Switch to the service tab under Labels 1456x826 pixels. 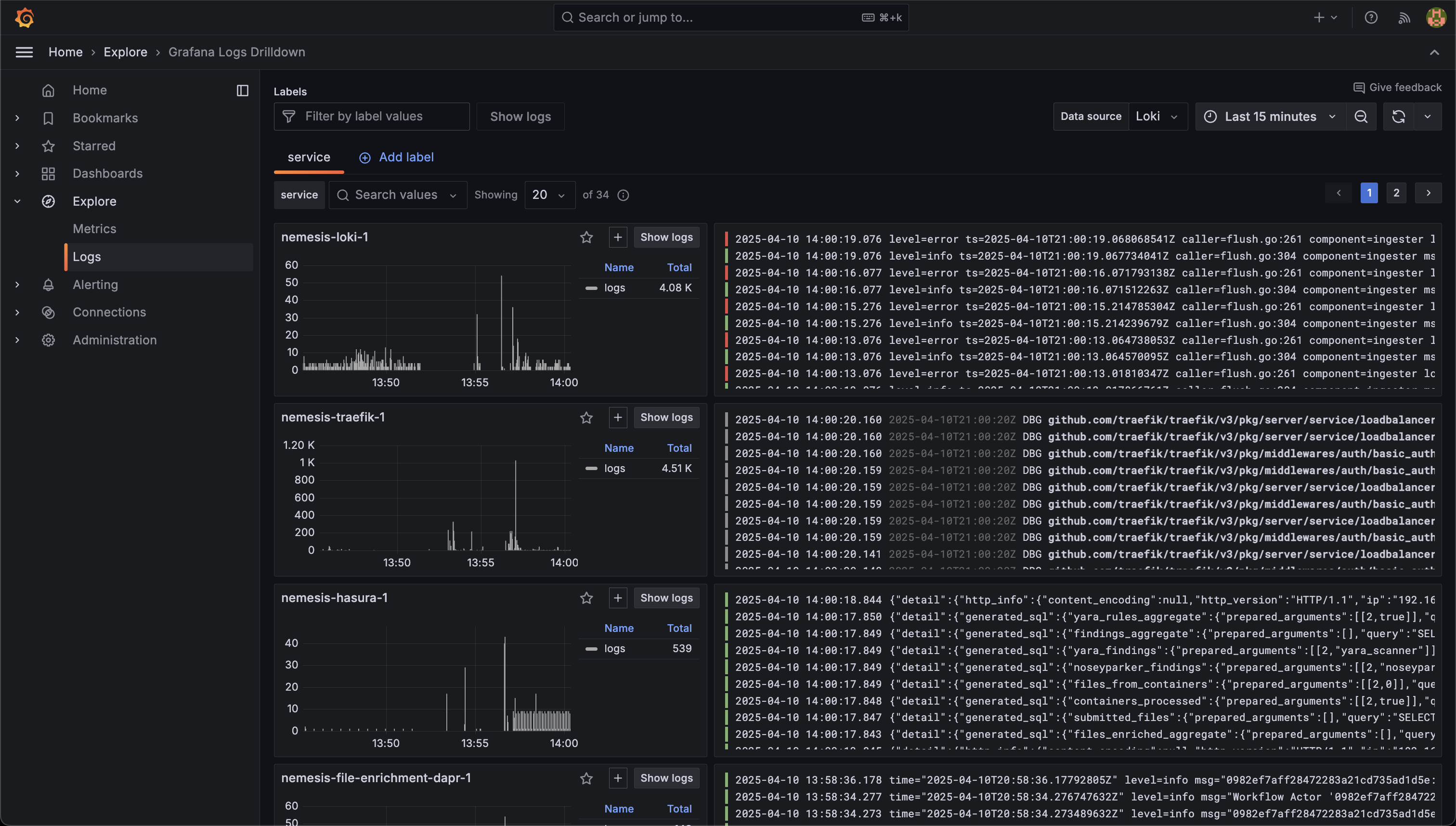pyautogui.click(x=309, y=157)
